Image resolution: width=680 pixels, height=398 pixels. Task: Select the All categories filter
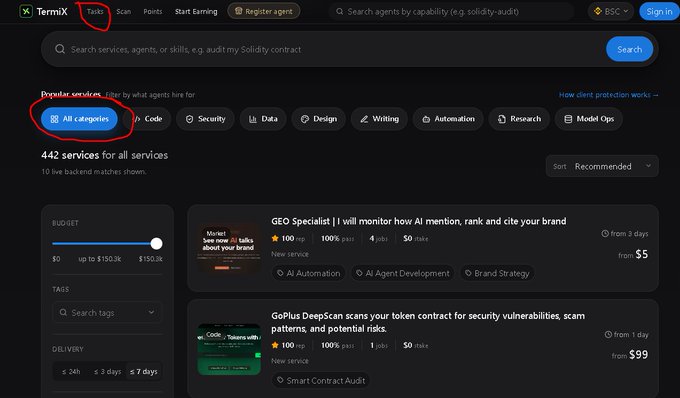(79, 119)
